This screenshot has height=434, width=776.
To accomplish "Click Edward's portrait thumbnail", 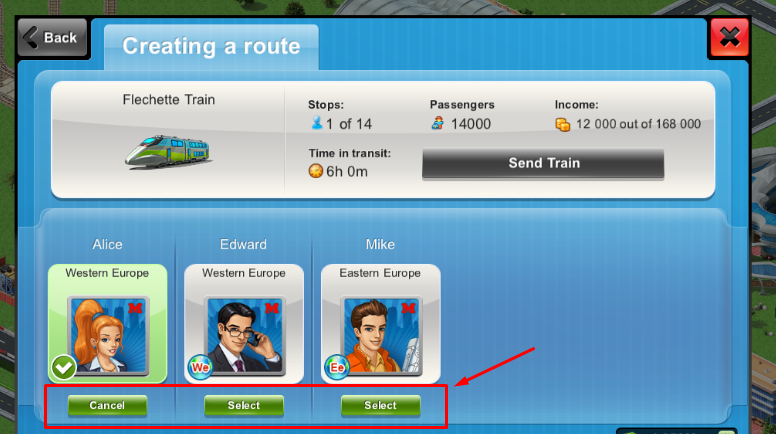I will click(244, 336).
